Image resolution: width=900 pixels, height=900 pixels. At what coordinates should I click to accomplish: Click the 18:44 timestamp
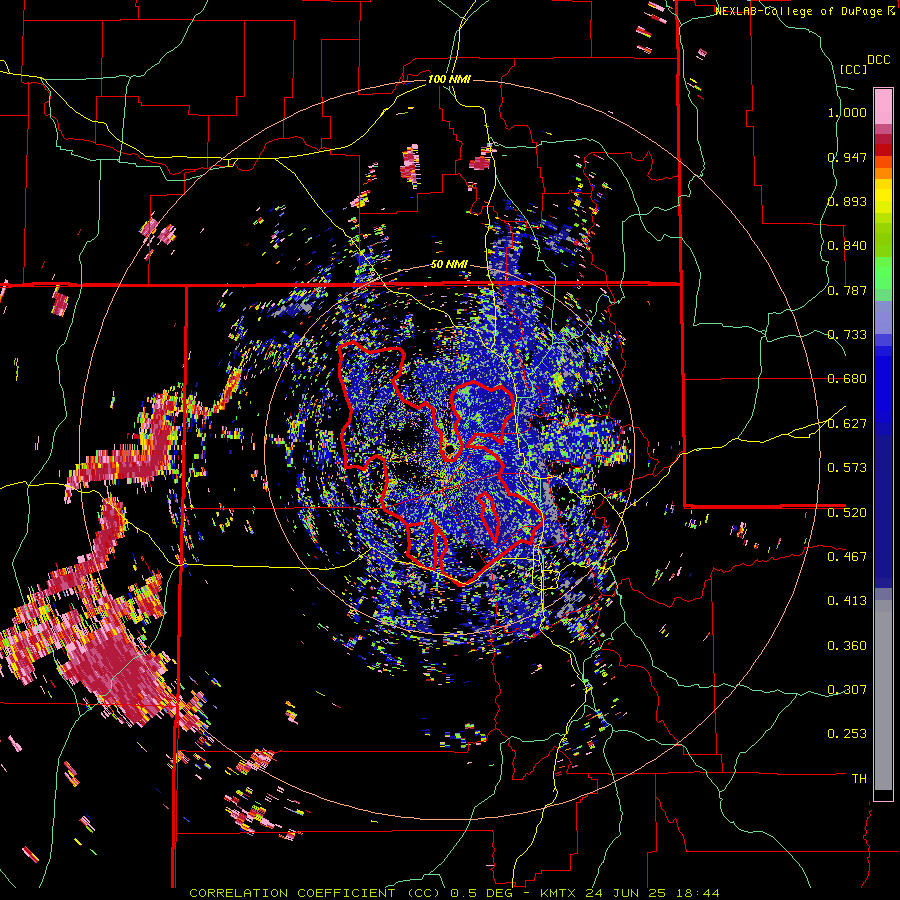696,893
